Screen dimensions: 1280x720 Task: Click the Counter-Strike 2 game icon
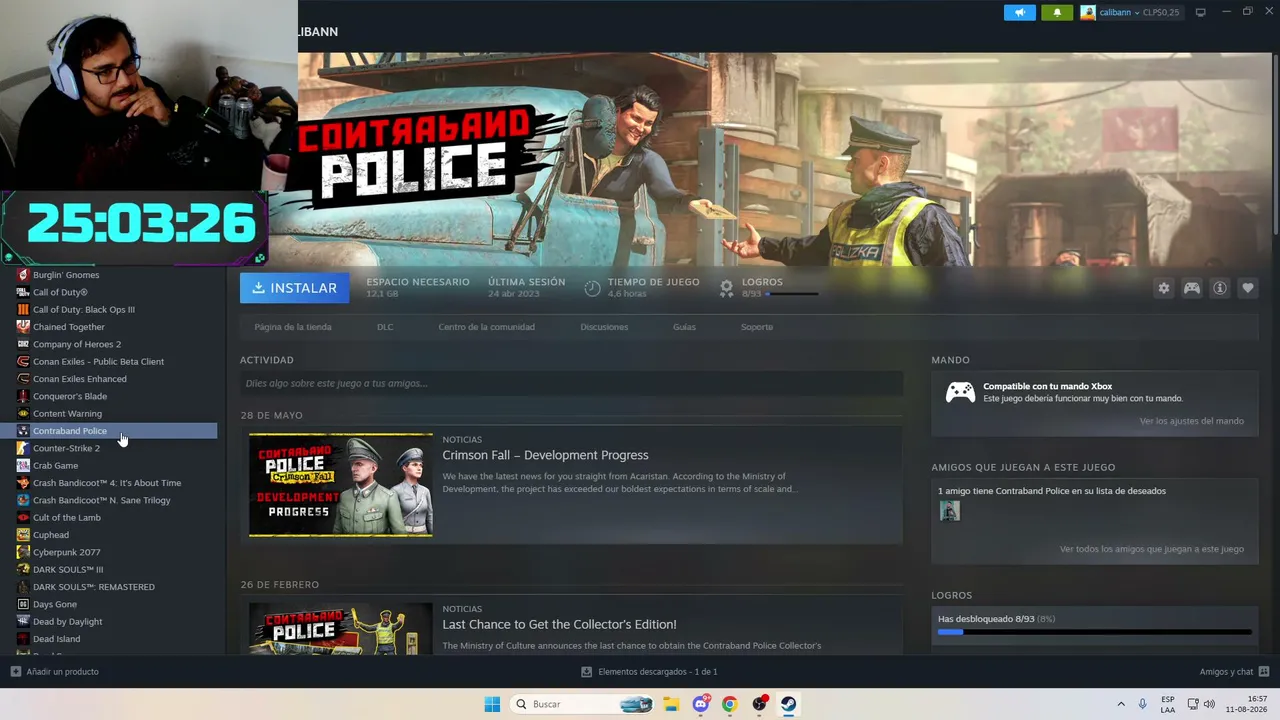[x=23, y=448]
